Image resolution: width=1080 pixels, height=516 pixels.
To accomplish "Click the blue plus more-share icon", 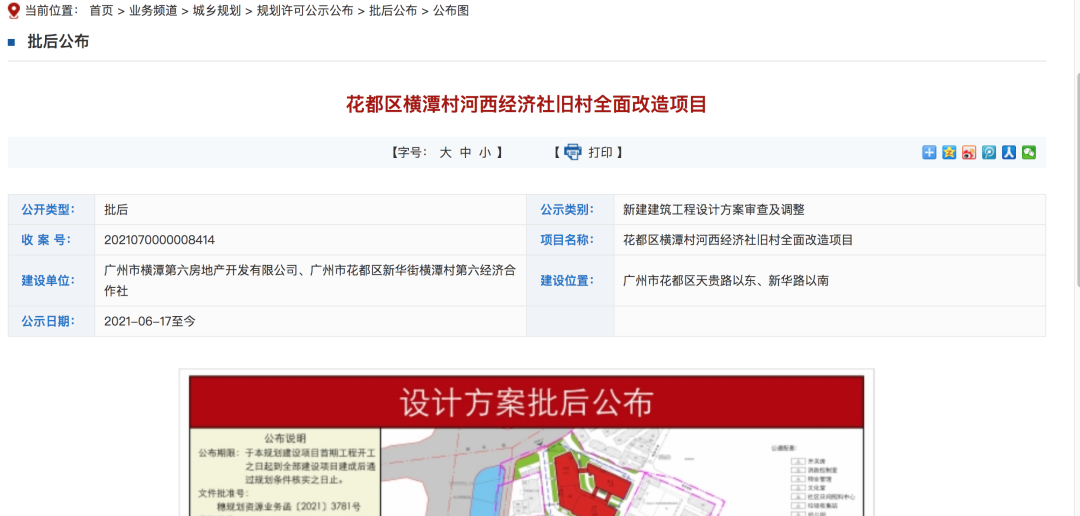I will pos(929,152).
